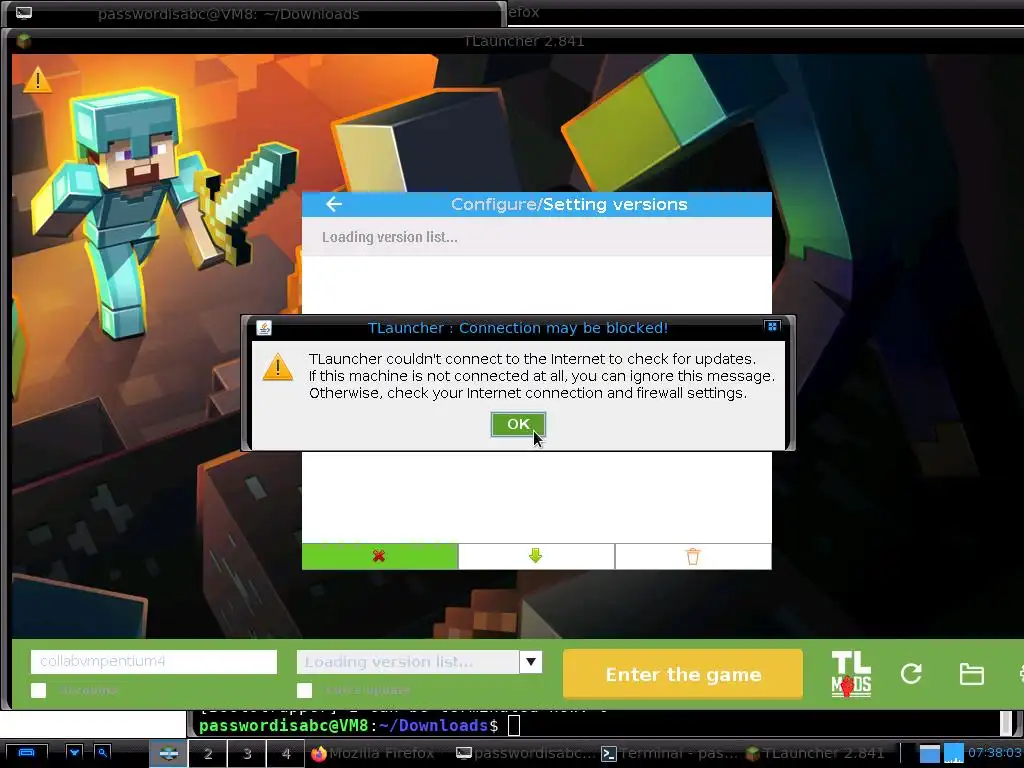
Task: Click the taskbar search magnifier icon
Action: pyautogui.click(x=102, y=753)
